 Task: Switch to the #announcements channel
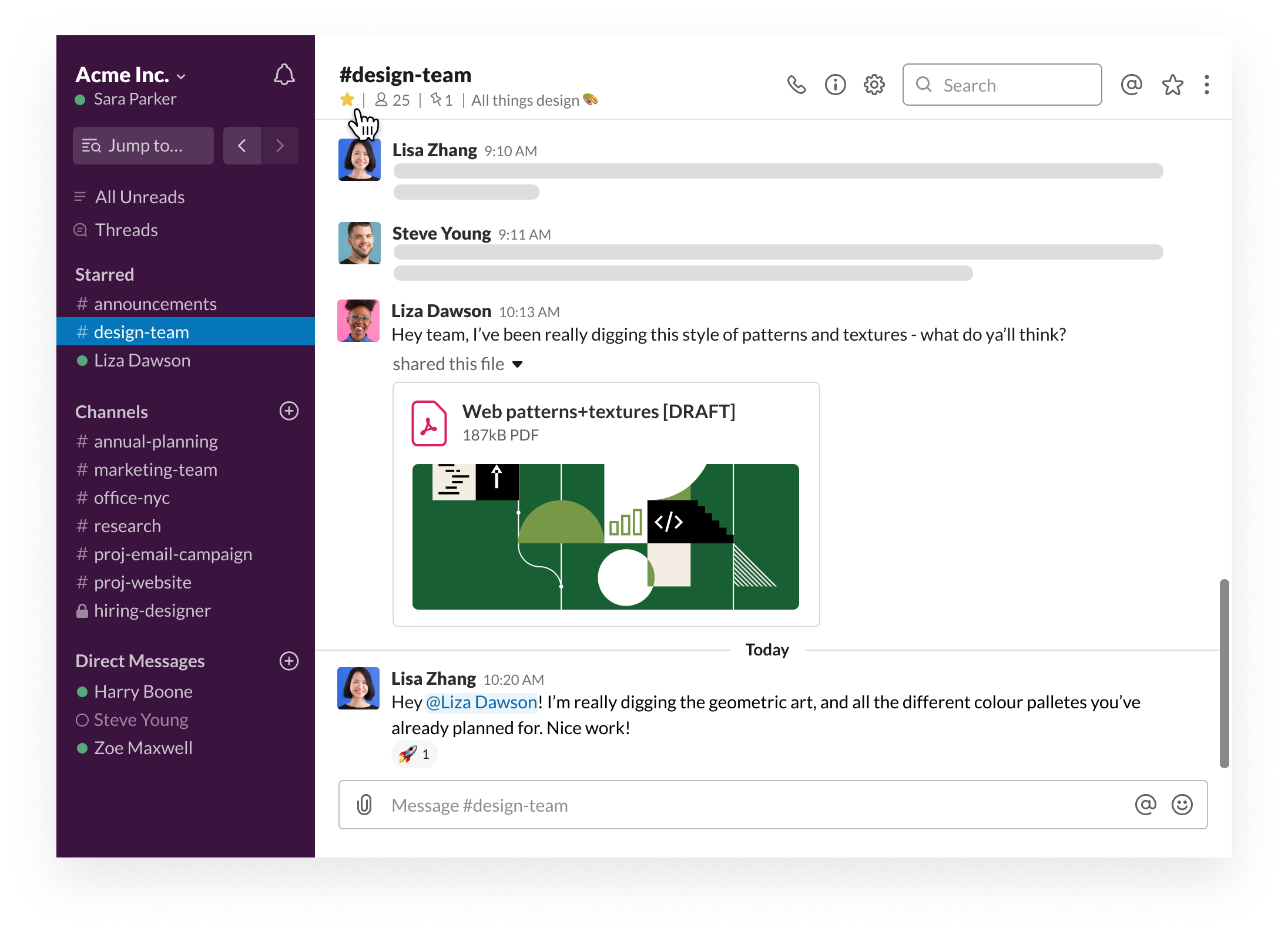(155, 304)
